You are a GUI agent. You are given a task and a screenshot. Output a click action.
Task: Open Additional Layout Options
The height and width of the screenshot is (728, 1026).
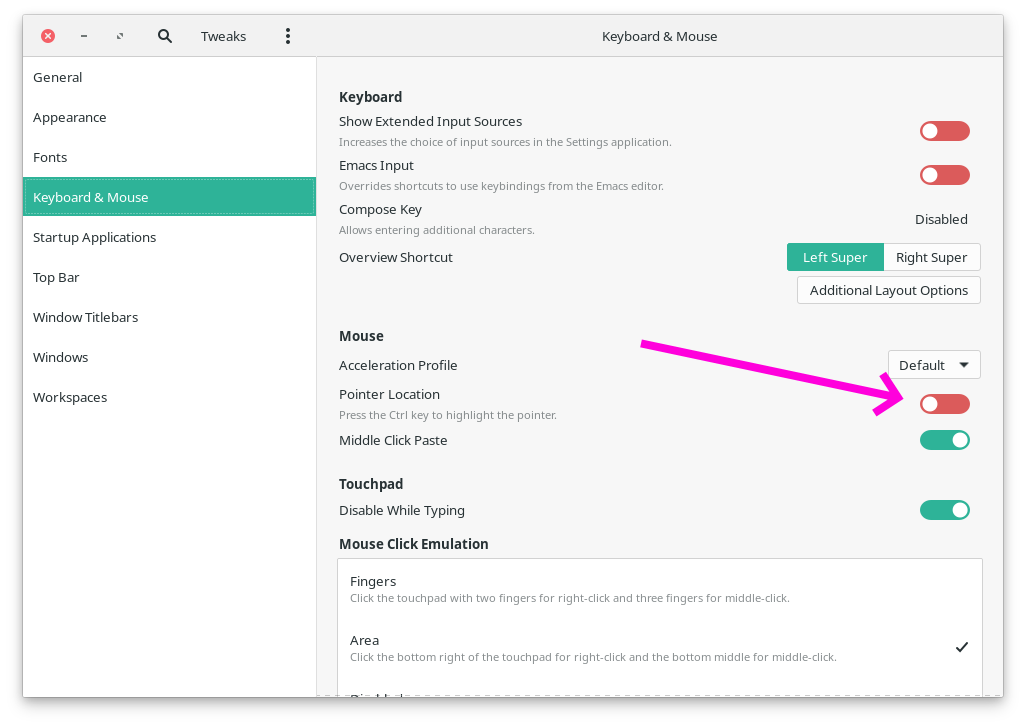point(888,290)
